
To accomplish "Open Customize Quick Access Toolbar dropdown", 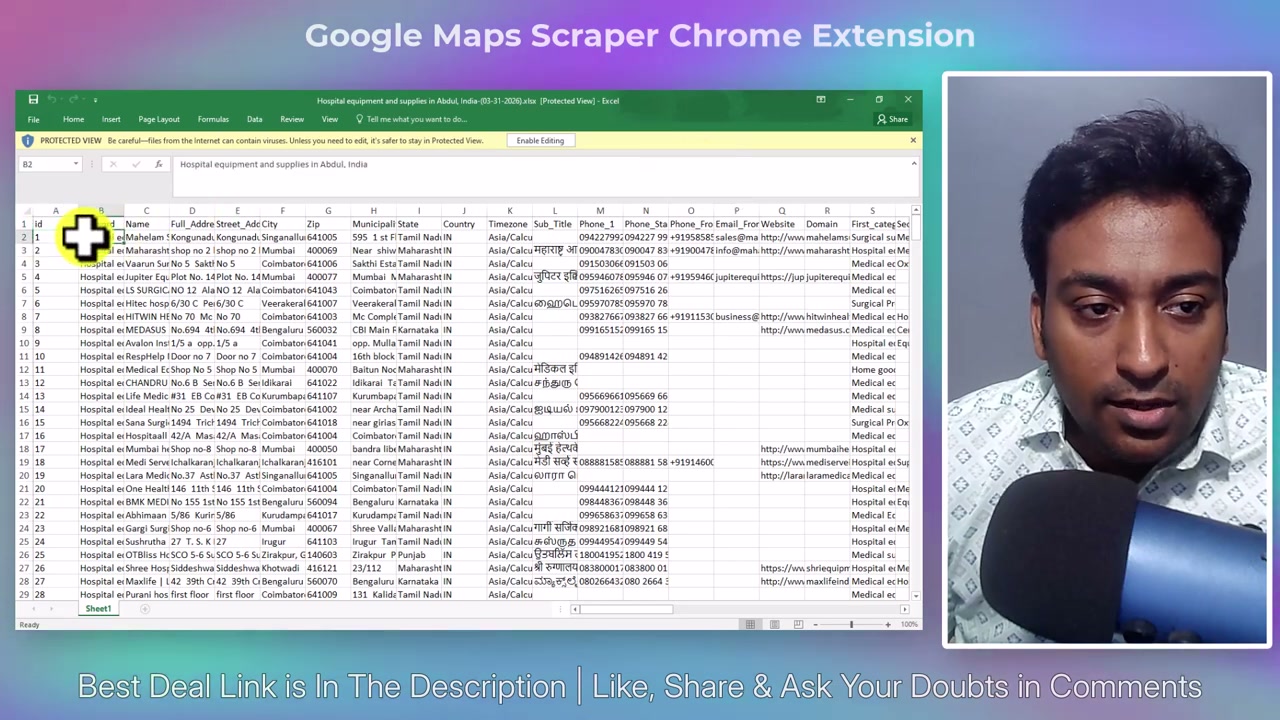I will [x=95, y=100].
